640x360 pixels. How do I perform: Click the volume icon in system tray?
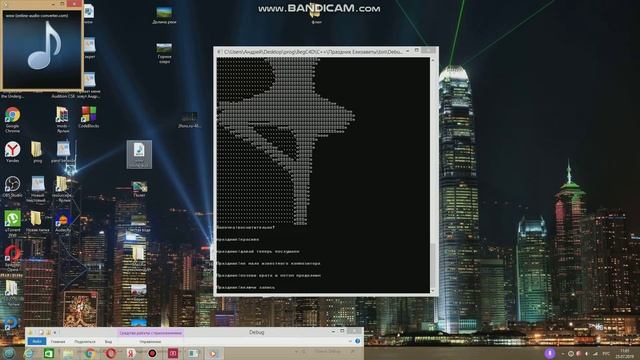pyautogui.click(x=587, y=353)
